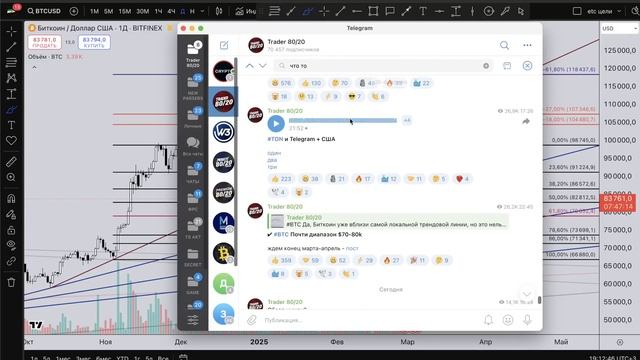Seek in the voice message waveform
Screen dimensions: 640x360
pos(342,120)
